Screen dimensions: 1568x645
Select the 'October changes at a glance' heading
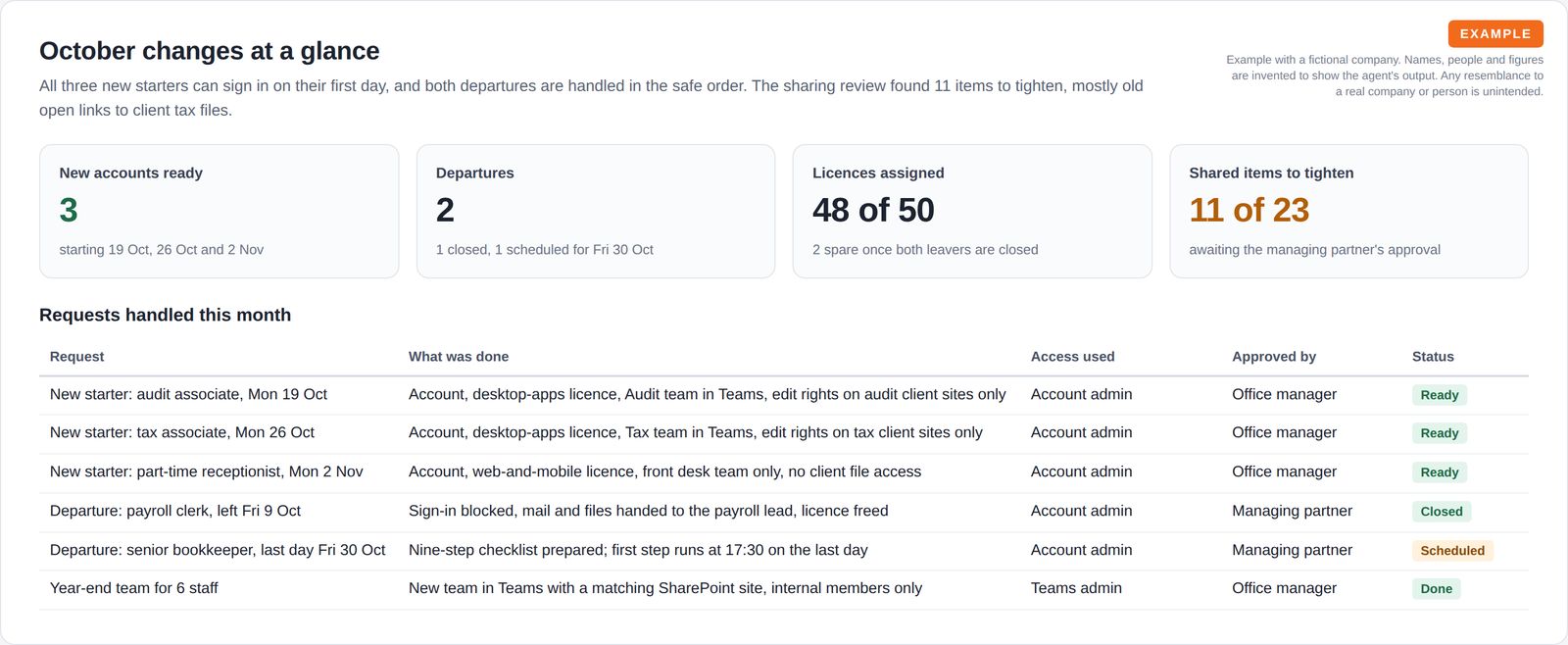pos(209,51)
